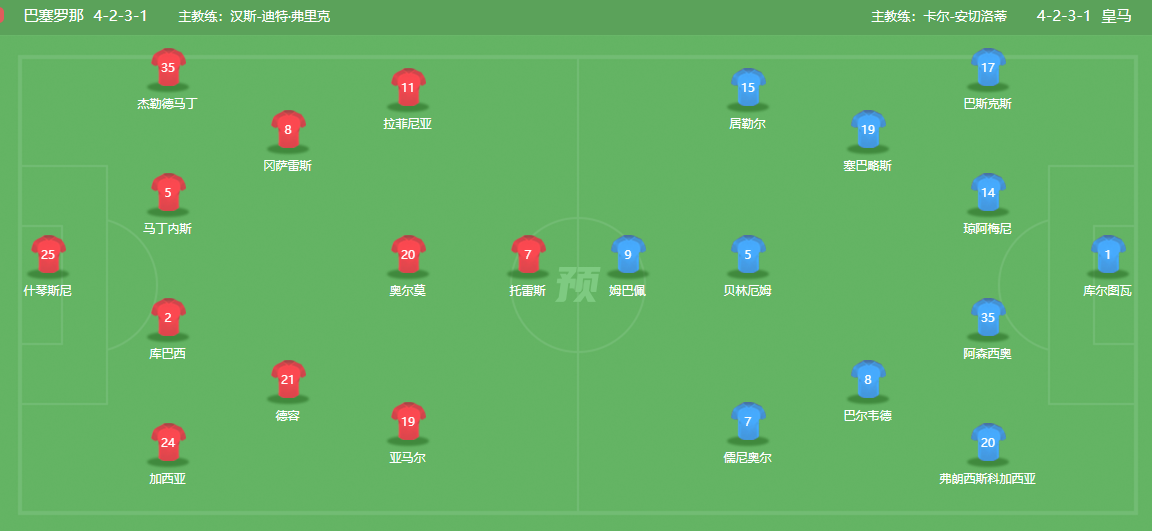This screenshot has height=531, width=1152.
Task: Select red jersey 21 德容
Action: 288,379
